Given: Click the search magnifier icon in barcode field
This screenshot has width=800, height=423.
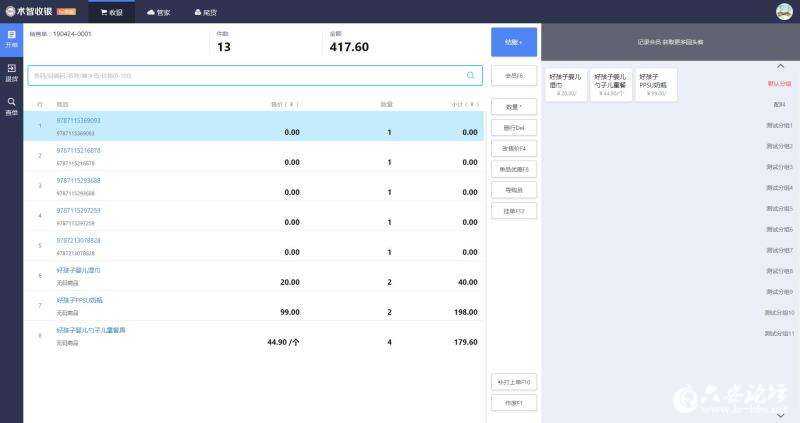Looking at the screenshot, I should (470, 75).
